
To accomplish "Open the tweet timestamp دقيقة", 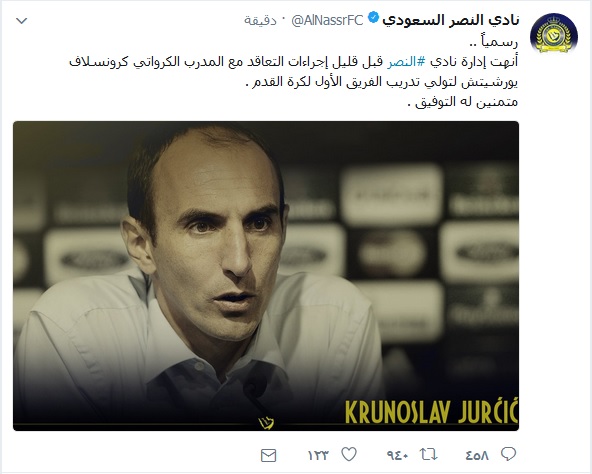I will point(261,20).
